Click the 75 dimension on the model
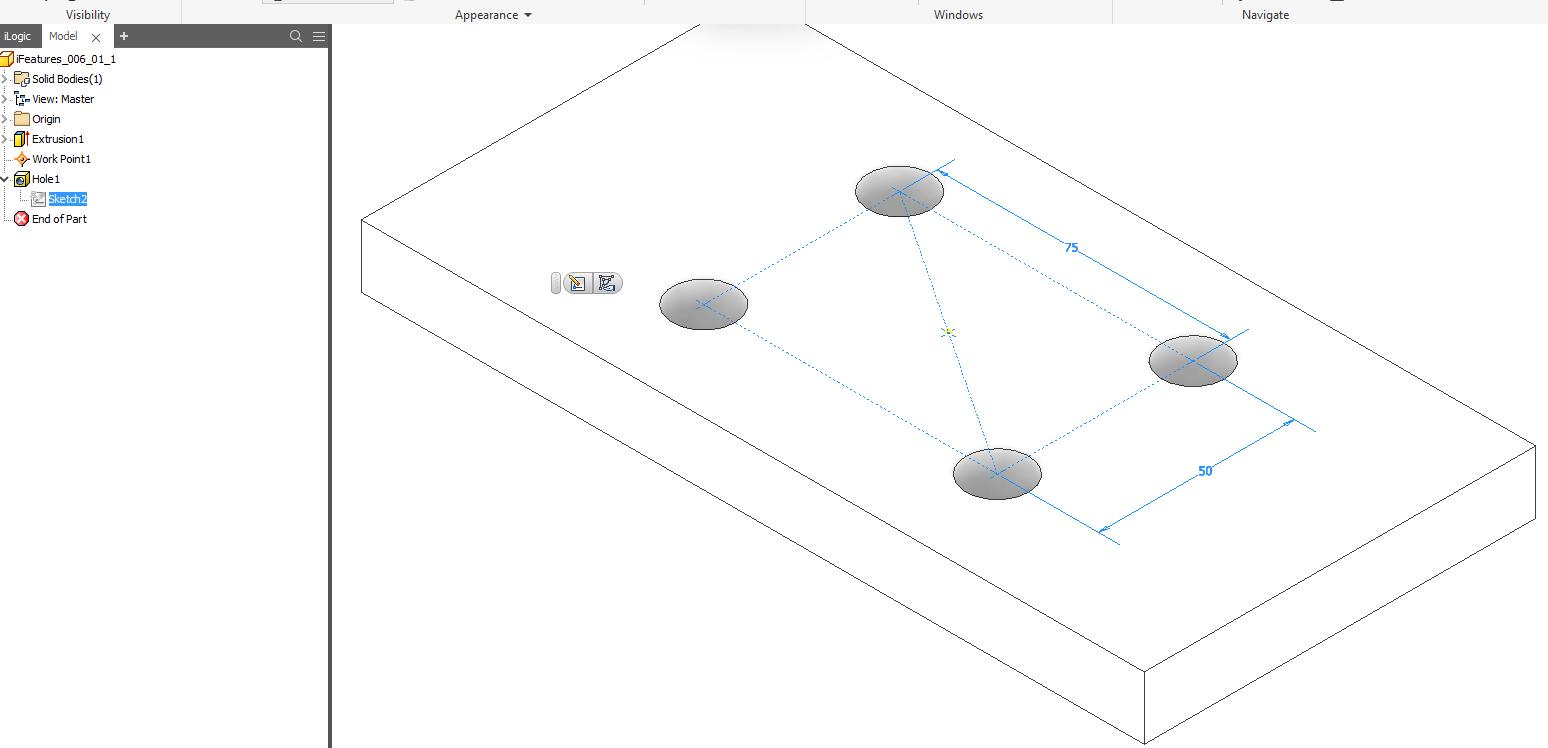The image size is (1548, 748). point(1071,248)
